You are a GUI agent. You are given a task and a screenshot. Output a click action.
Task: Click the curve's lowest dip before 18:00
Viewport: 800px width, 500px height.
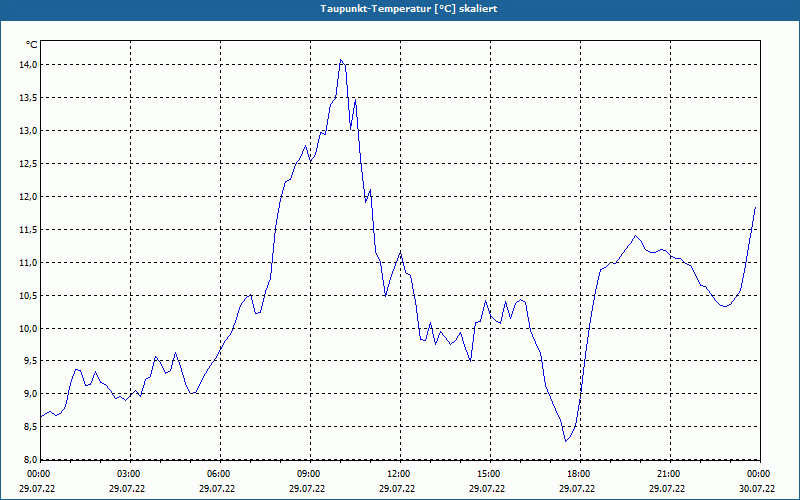click(565, 441)
